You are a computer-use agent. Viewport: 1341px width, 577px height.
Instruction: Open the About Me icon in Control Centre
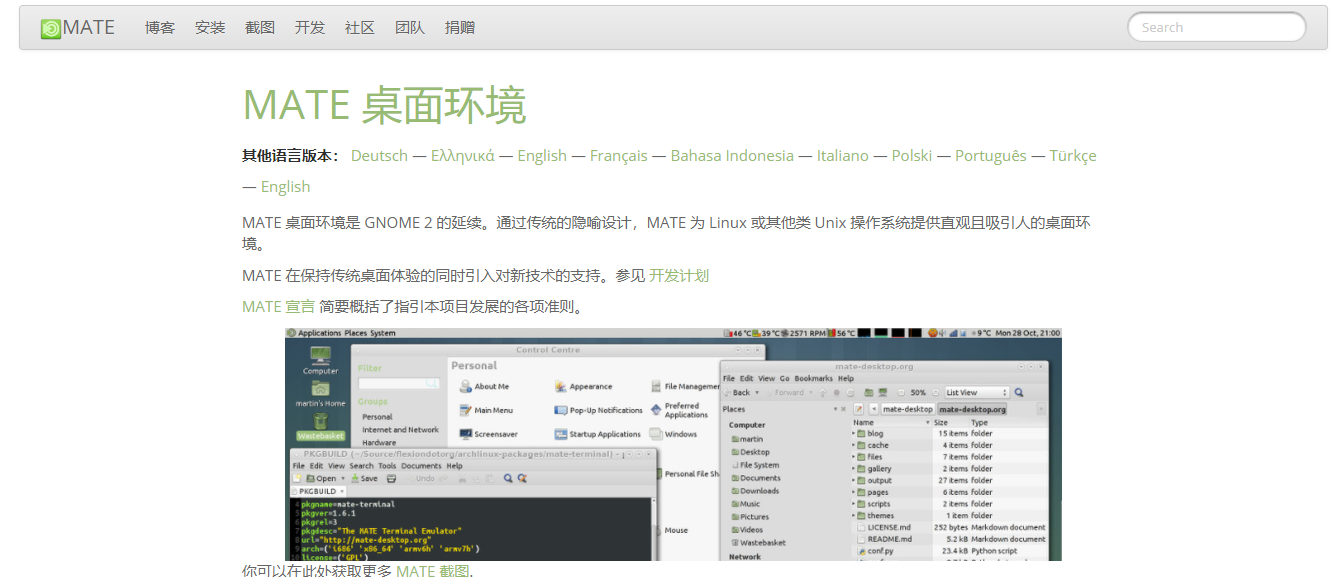click(x=467, y=386)
